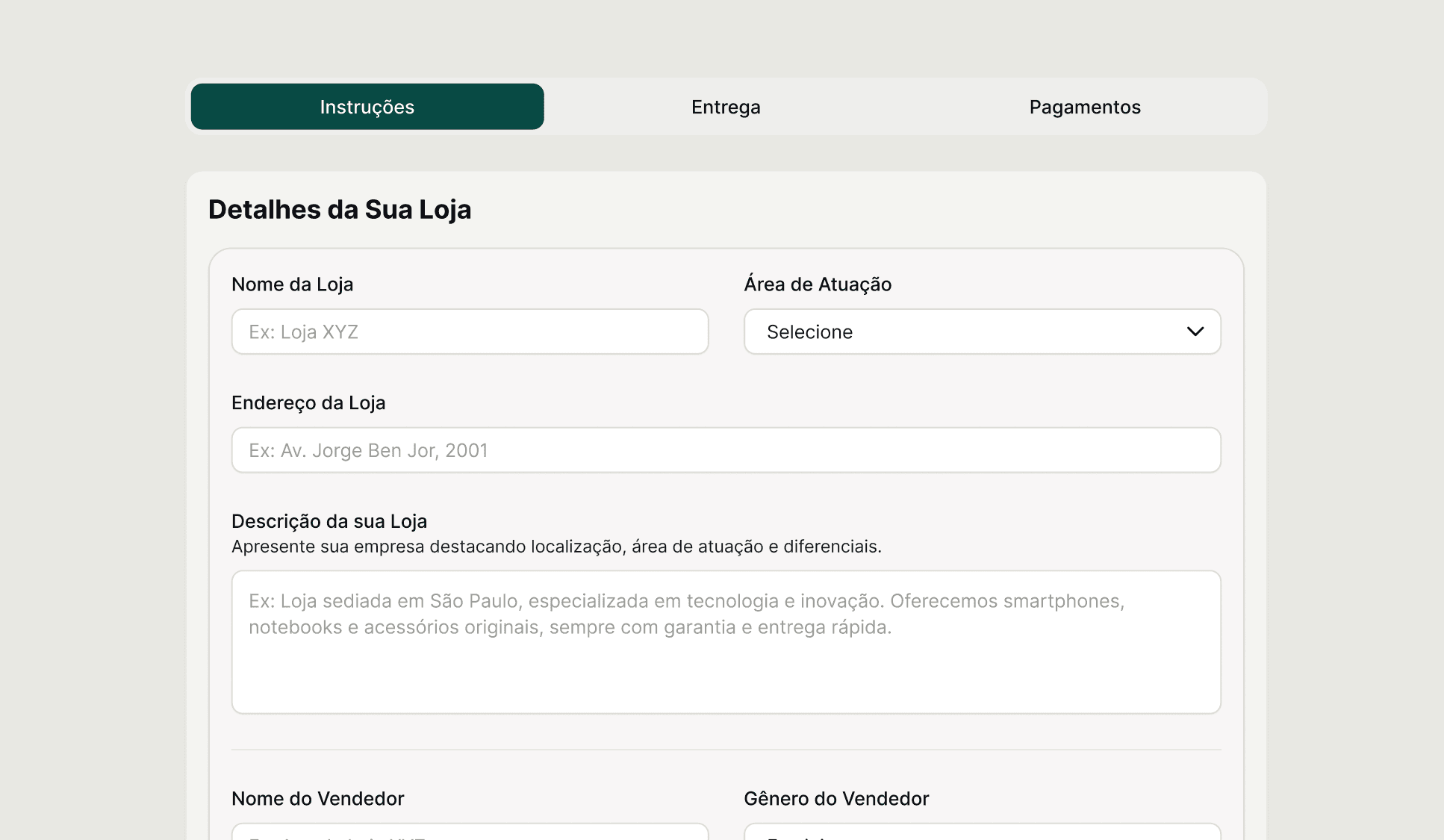Click into the Endereço da Loja field
The image size is (1444, 840).
coord(726,450)
